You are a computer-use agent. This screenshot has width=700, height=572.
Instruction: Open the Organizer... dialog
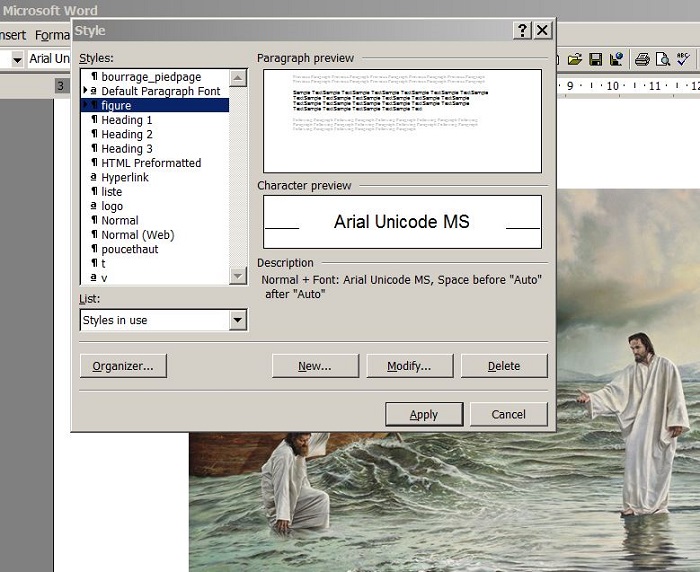123,366
